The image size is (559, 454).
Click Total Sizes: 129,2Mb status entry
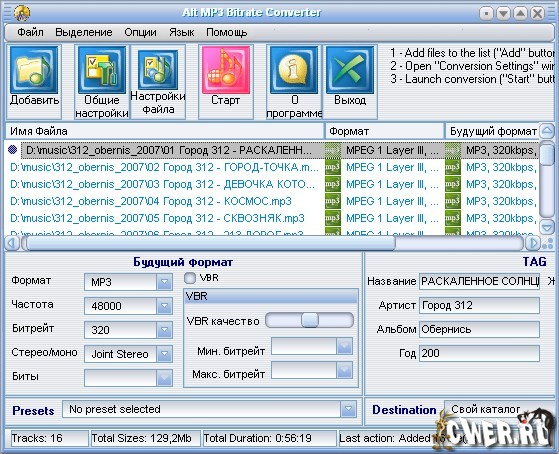point(145,438)
